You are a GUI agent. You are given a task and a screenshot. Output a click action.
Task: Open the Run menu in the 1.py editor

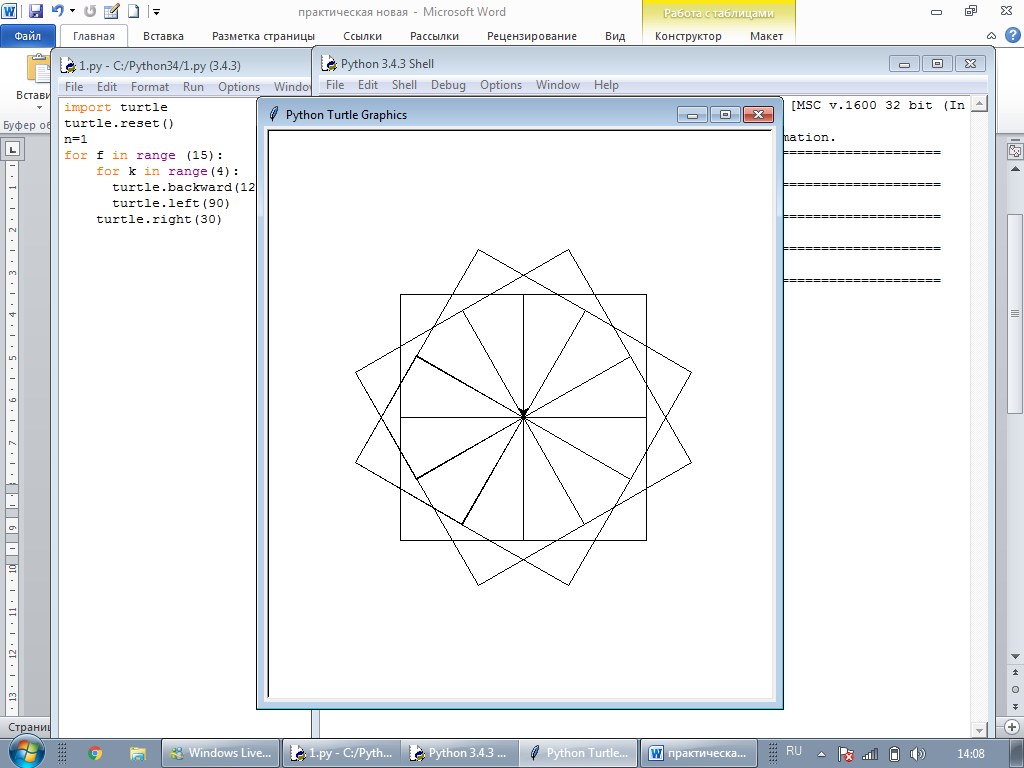click(x=193, y=87)
